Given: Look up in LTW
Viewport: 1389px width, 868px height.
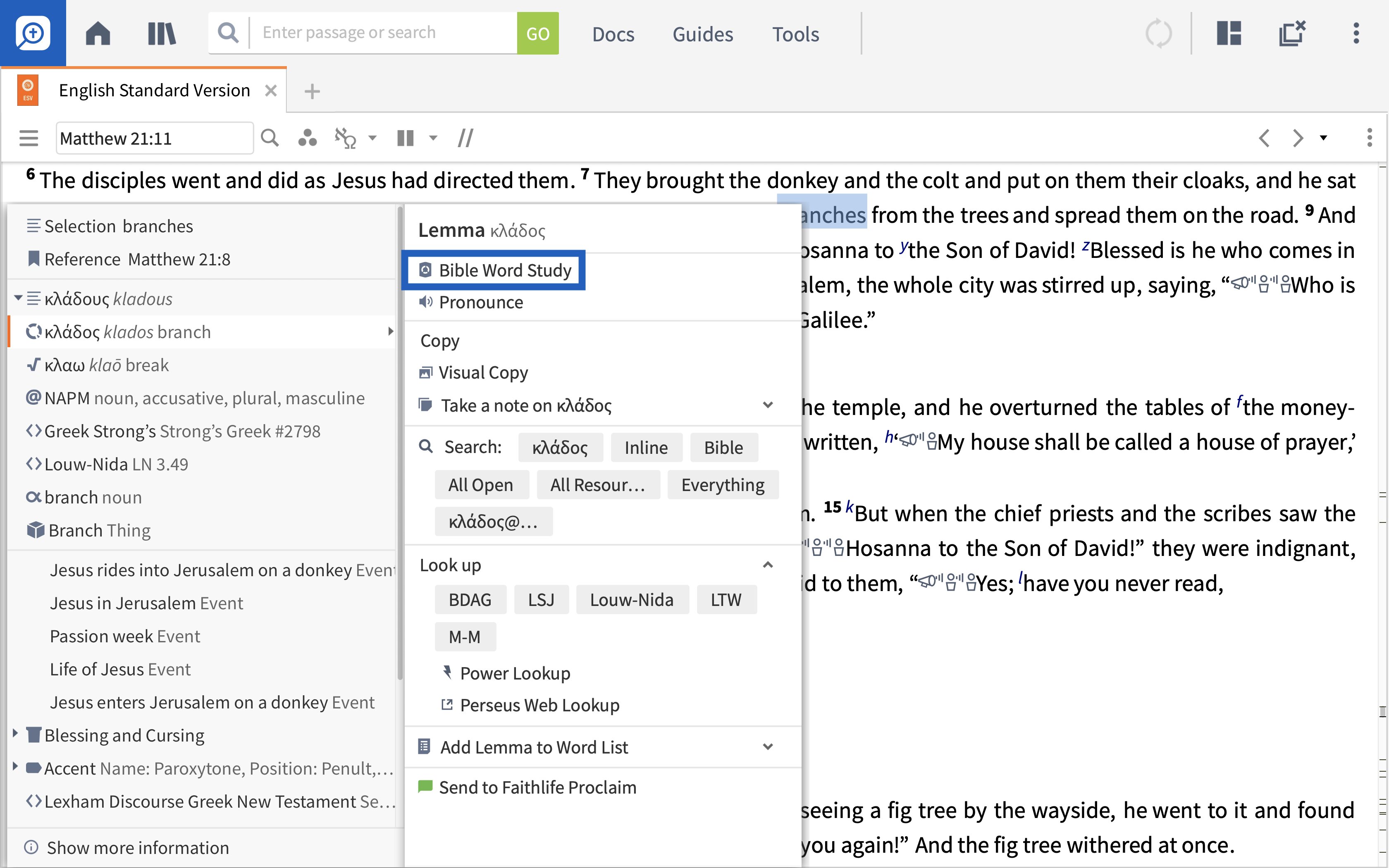Looking at the screenshot, I should click(726, 599).
